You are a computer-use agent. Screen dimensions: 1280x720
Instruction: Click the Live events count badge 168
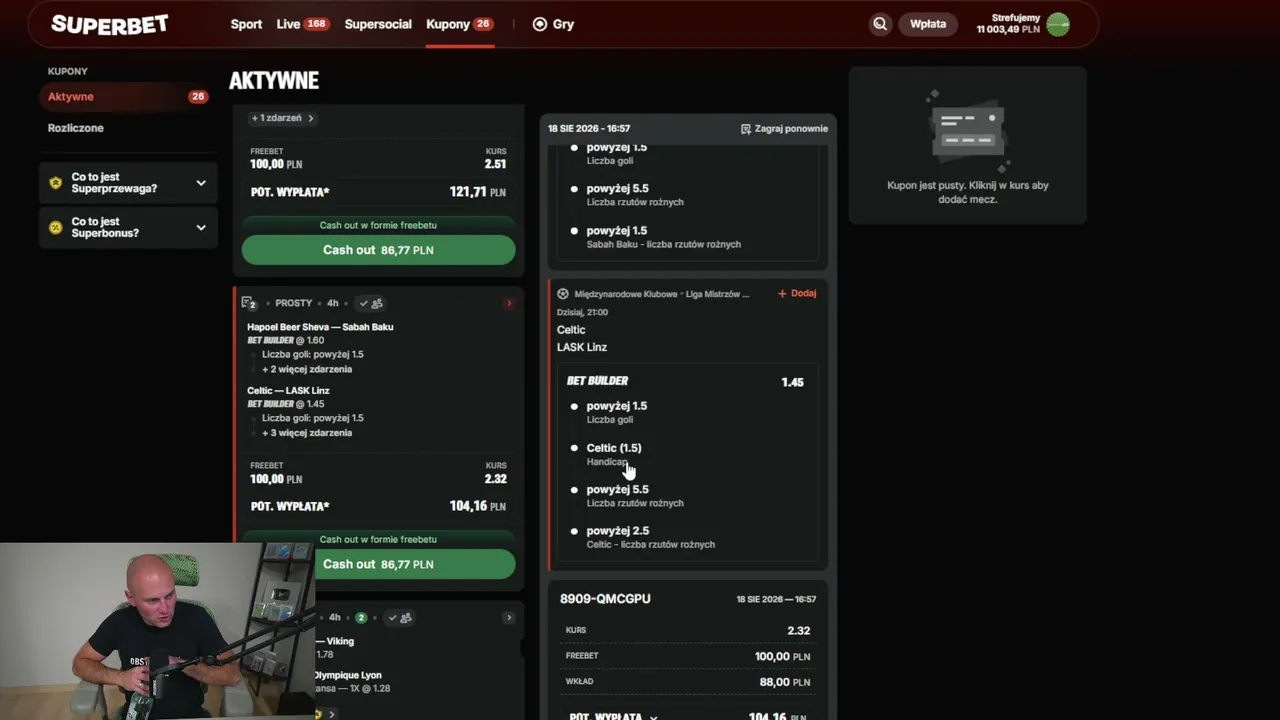click(x=317, y=24)
